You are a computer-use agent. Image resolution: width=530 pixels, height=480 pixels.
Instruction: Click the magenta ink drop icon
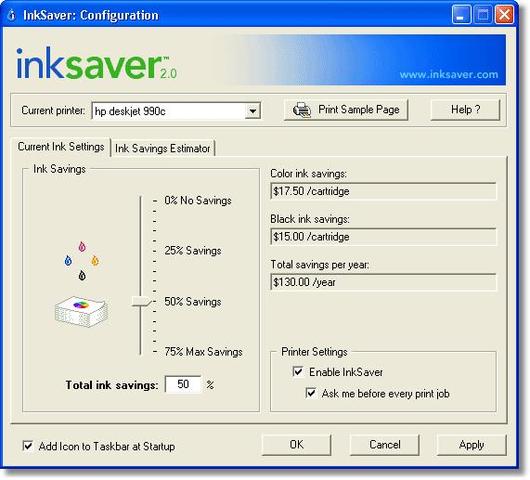[82, 247]
